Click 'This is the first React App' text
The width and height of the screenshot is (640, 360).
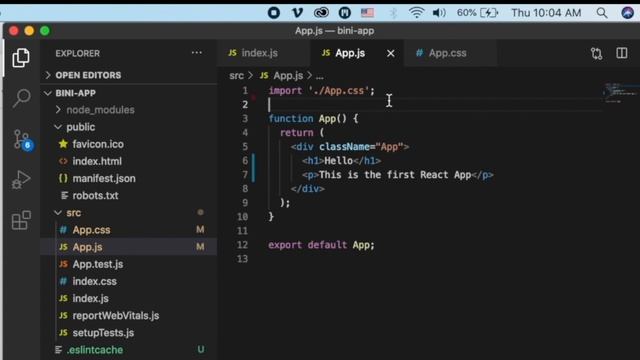(395, 175)
